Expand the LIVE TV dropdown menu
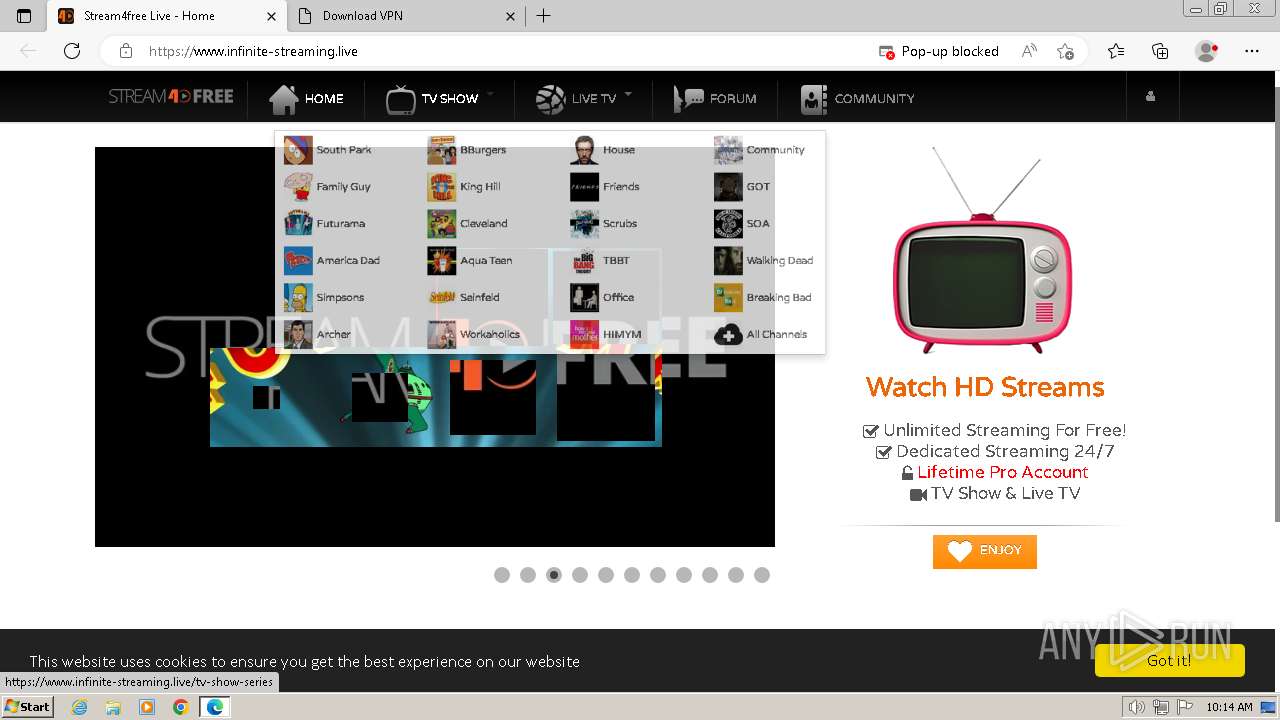Screen dimensions: 1280x720 [x=584, y=98]
